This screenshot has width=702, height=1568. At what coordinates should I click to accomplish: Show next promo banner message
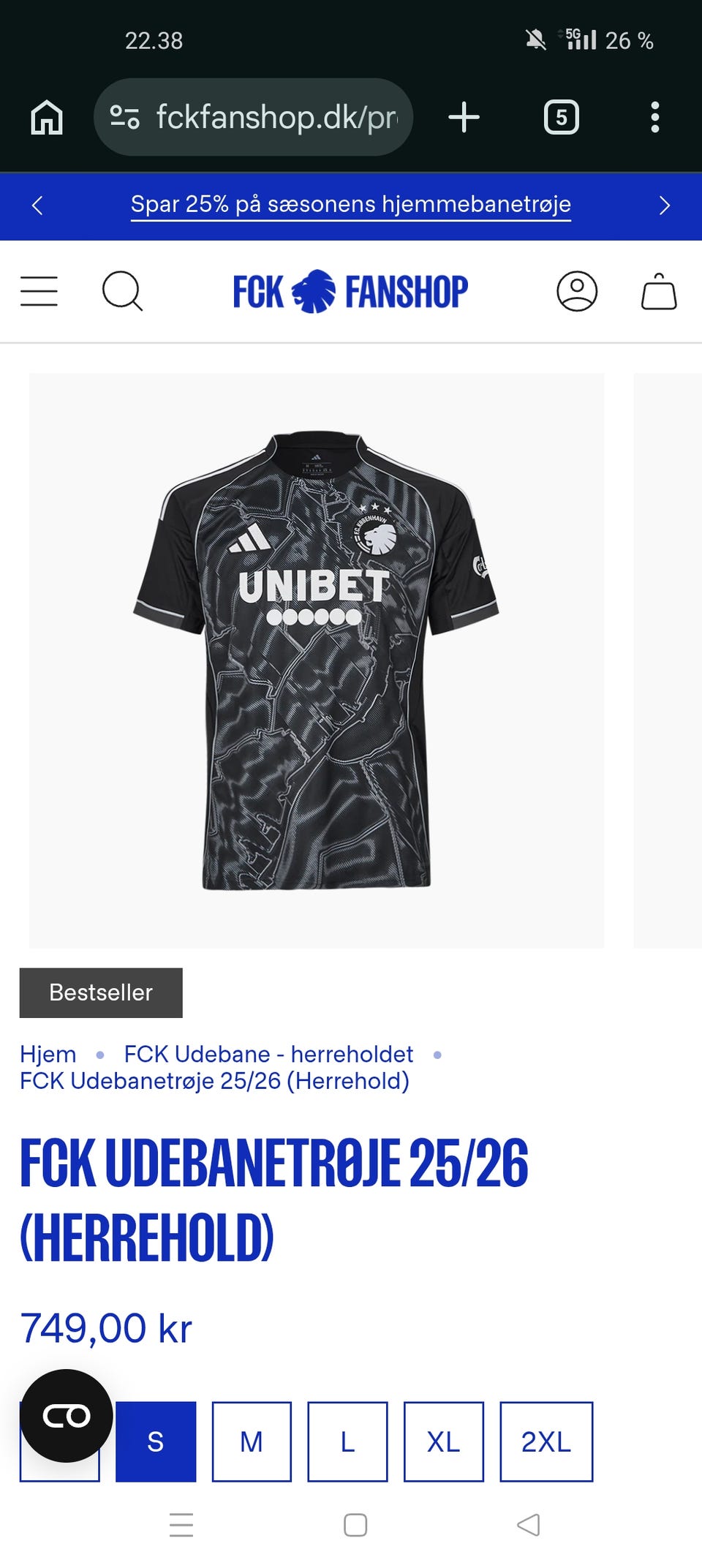tap(664, 206)
